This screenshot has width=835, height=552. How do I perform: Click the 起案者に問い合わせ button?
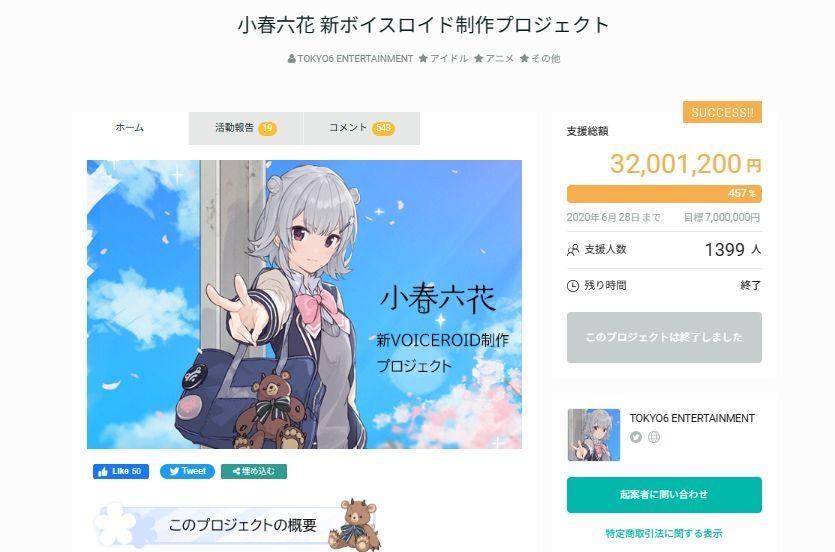tap(664, 495)
